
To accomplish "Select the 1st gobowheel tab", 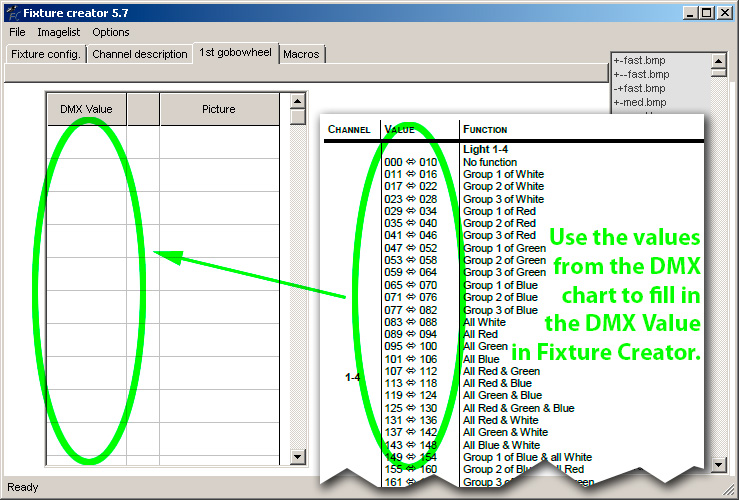I will click(x=235, y=52).
